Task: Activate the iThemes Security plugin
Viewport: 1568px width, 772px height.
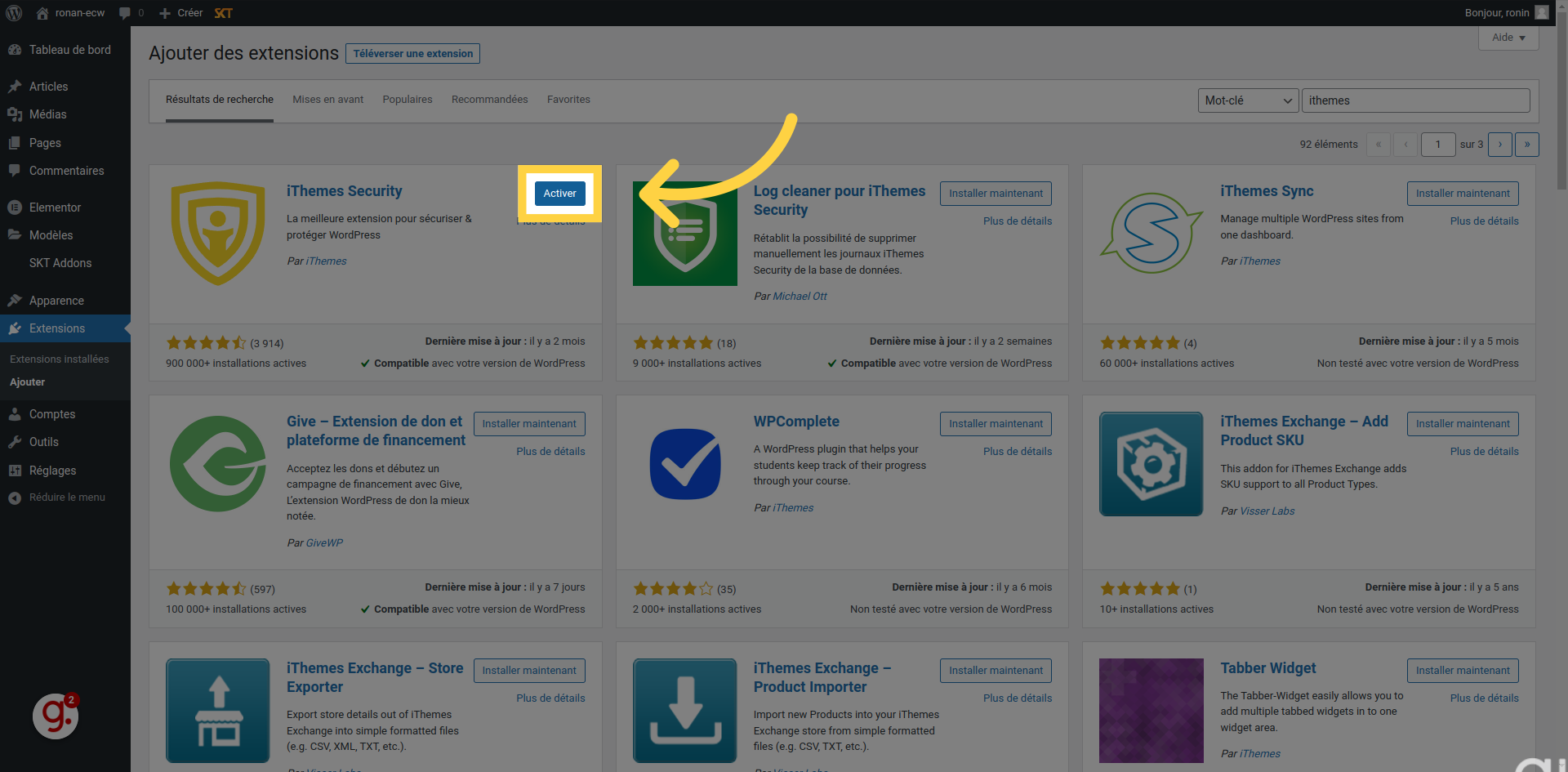Action: (559, 194)
